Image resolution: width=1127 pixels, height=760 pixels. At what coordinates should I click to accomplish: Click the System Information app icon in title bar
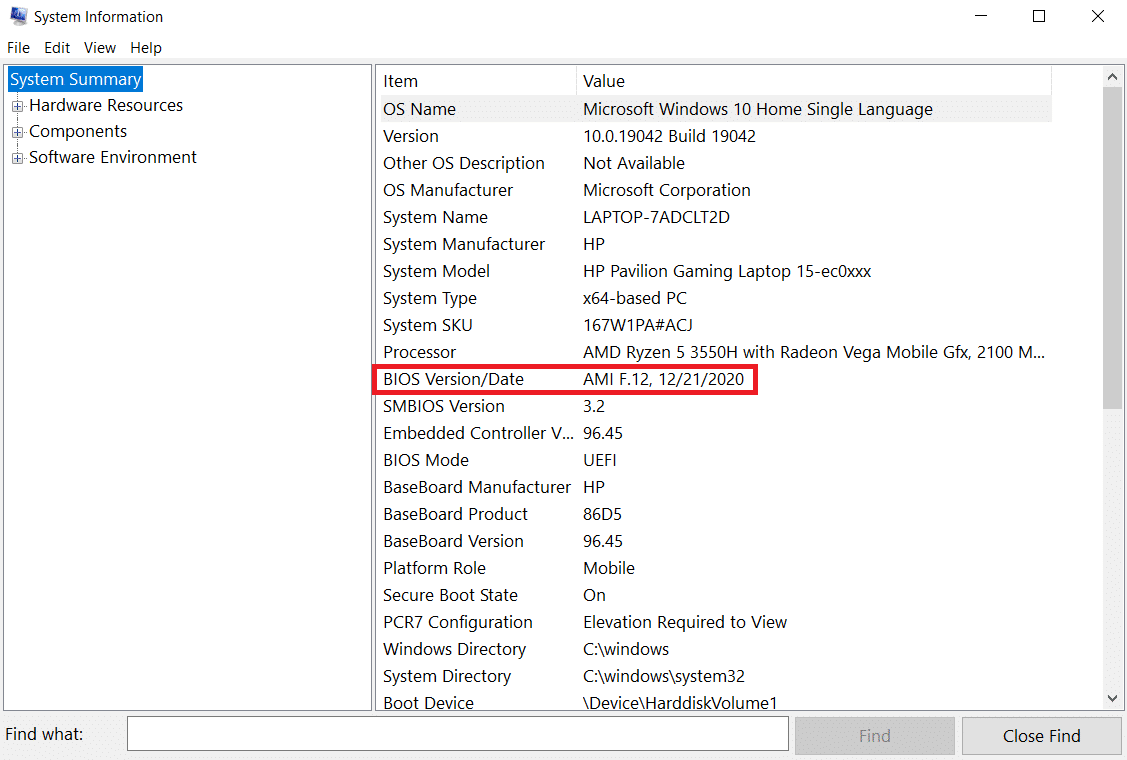[x=18, y=16]
